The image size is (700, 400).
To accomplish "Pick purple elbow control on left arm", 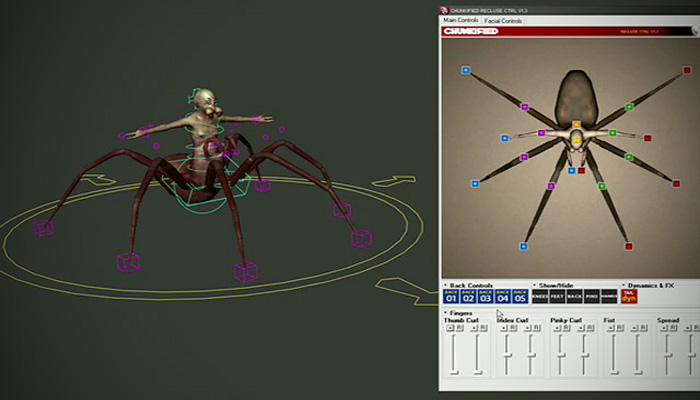I will click(x=542, y=133).
